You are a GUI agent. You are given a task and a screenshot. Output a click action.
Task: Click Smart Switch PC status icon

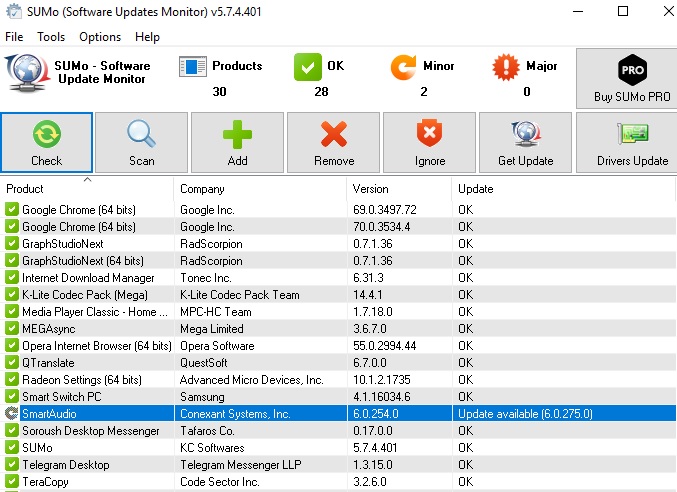coord(12,396)
